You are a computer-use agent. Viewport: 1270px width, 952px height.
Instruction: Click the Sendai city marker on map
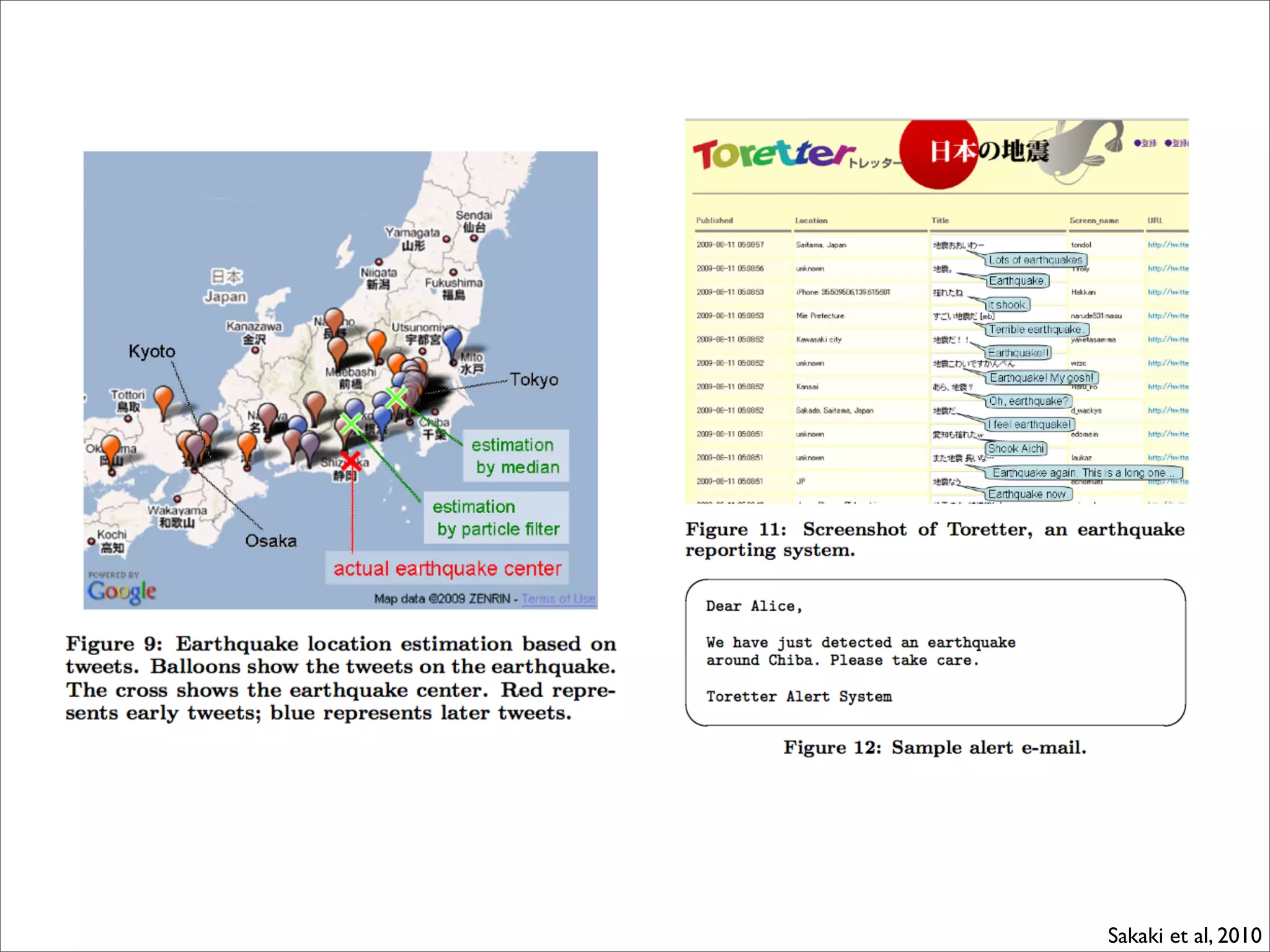pos(474,237)
